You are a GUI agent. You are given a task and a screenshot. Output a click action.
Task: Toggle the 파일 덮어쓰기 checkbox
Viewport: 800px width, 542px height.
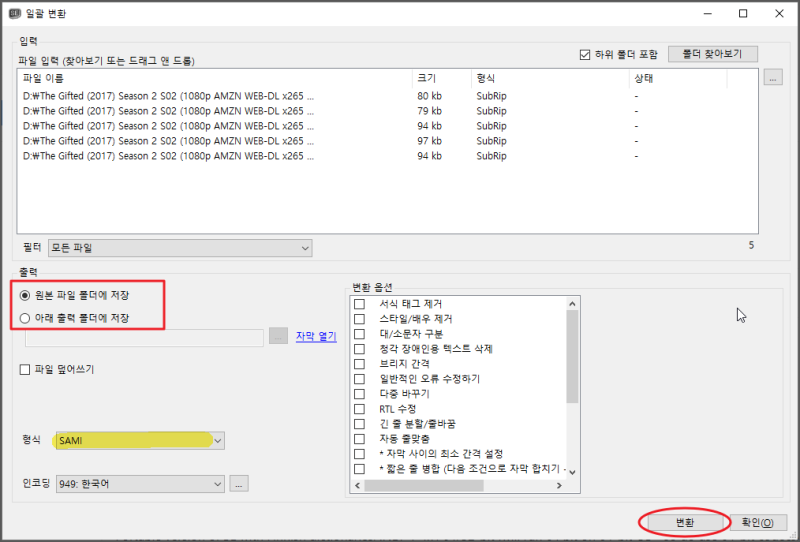coord(24,369)
